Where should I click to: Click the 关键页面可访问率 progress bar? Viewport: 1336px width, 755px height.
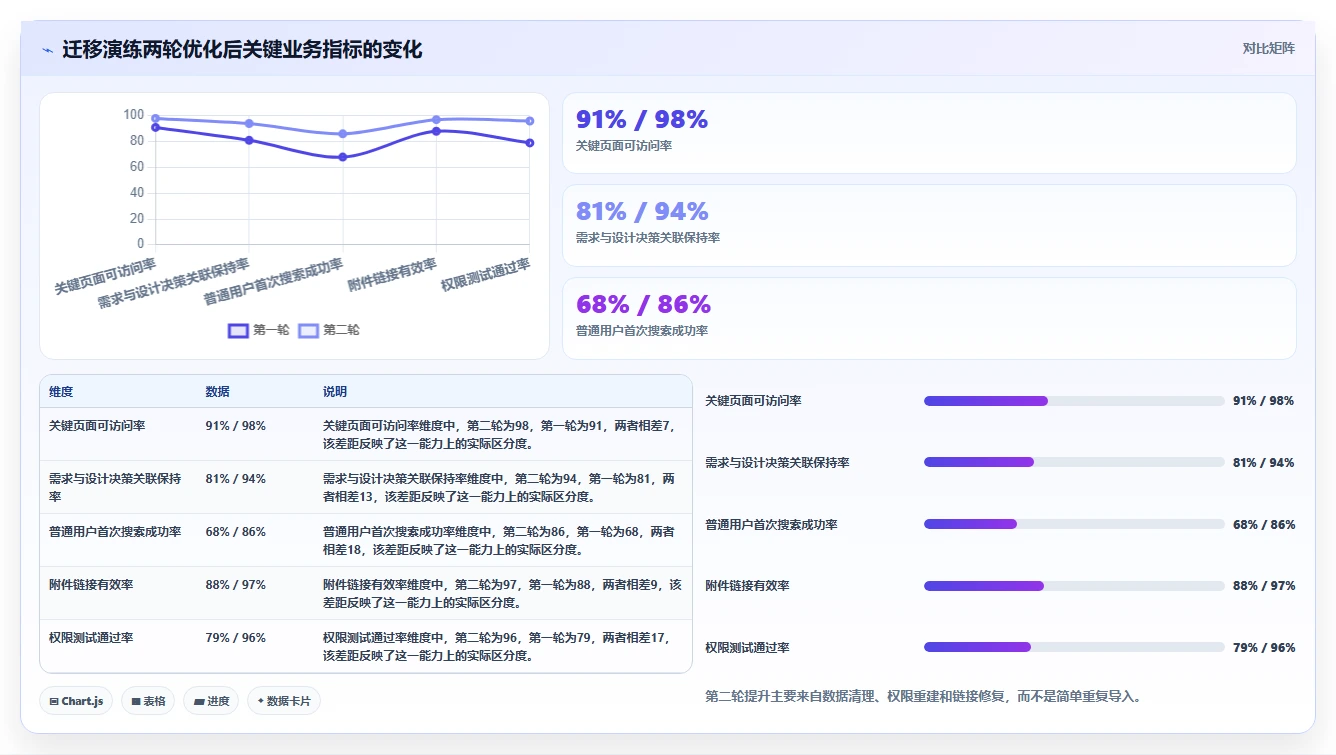1074,401
